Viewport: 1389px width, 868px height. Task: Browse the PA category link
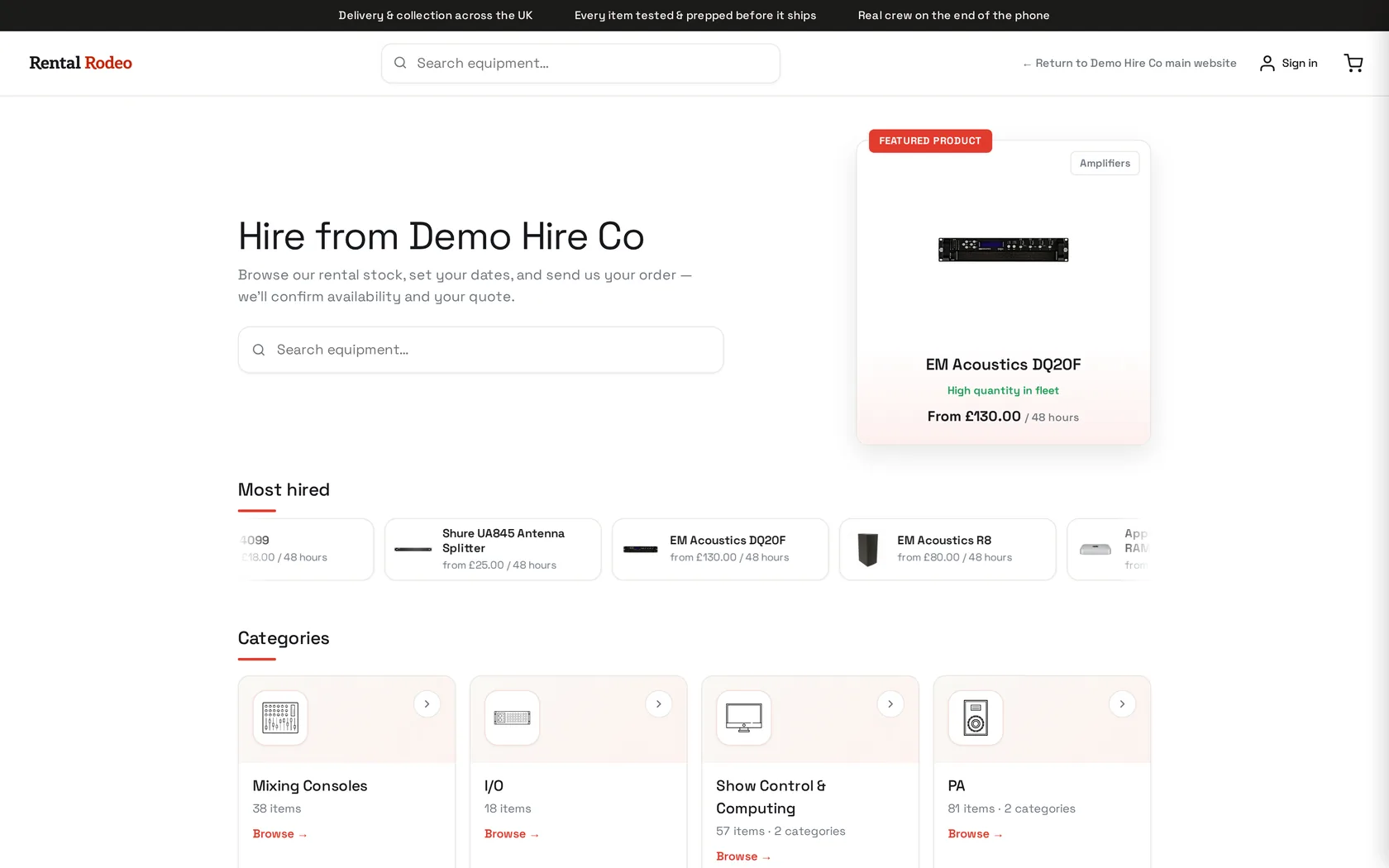(x=976, y=833)
